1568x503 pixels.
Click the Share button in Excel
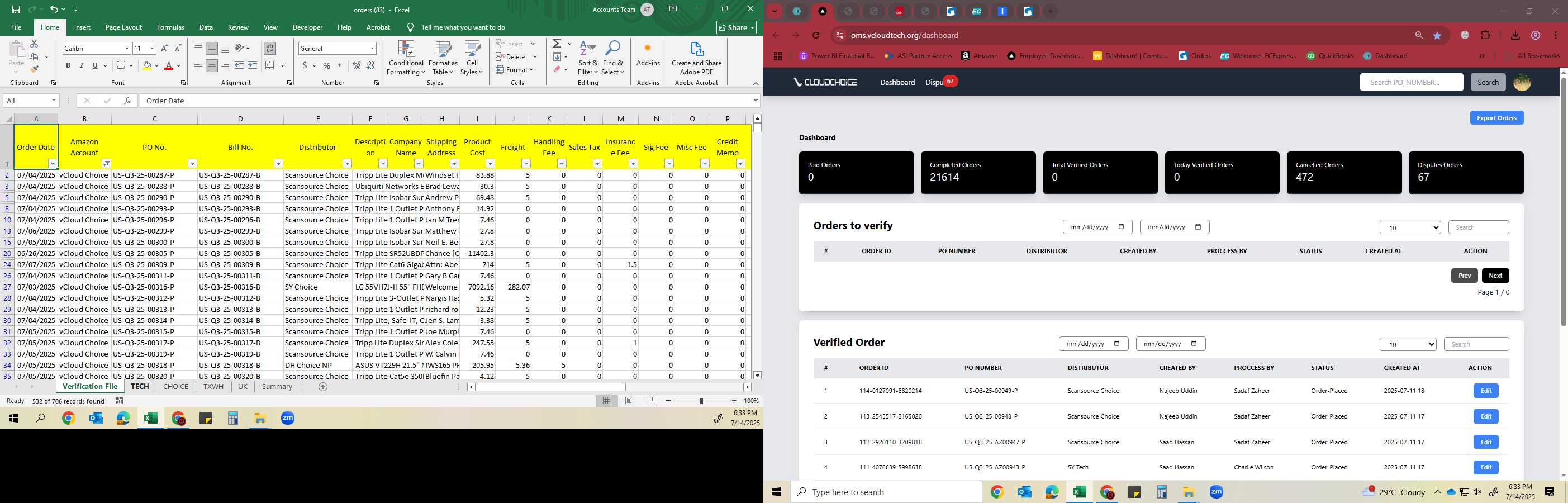(x=737, y=27)
